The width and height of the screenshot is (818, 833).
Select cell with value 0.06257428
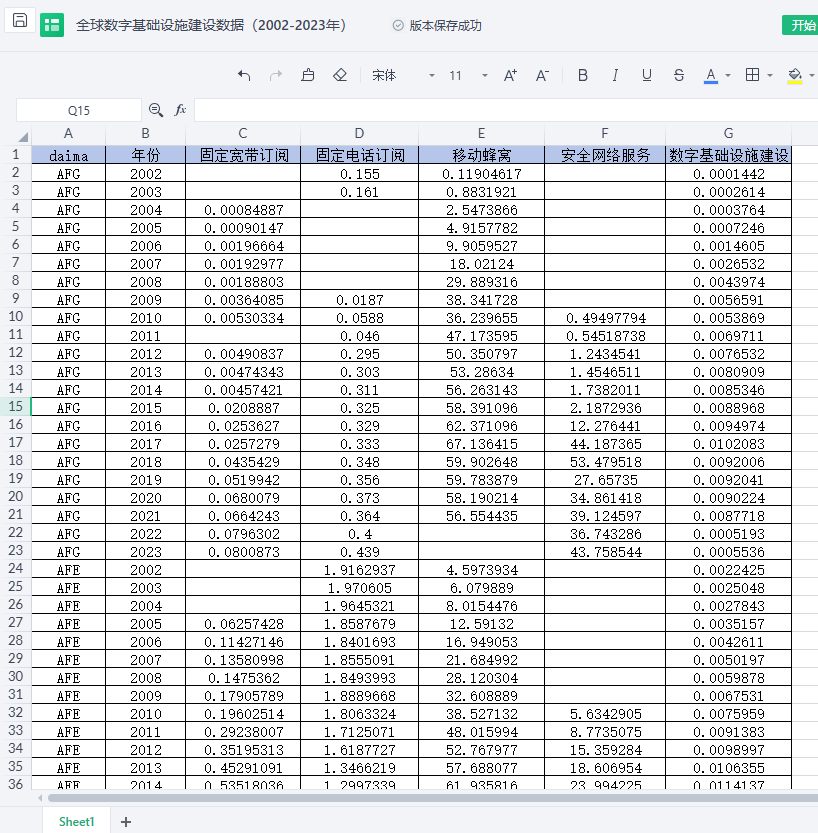click(x=243, y=624)
